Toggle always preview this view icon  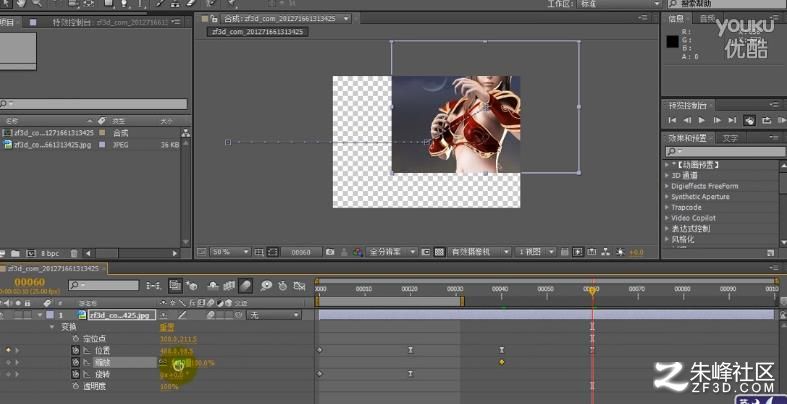[201, 252]
